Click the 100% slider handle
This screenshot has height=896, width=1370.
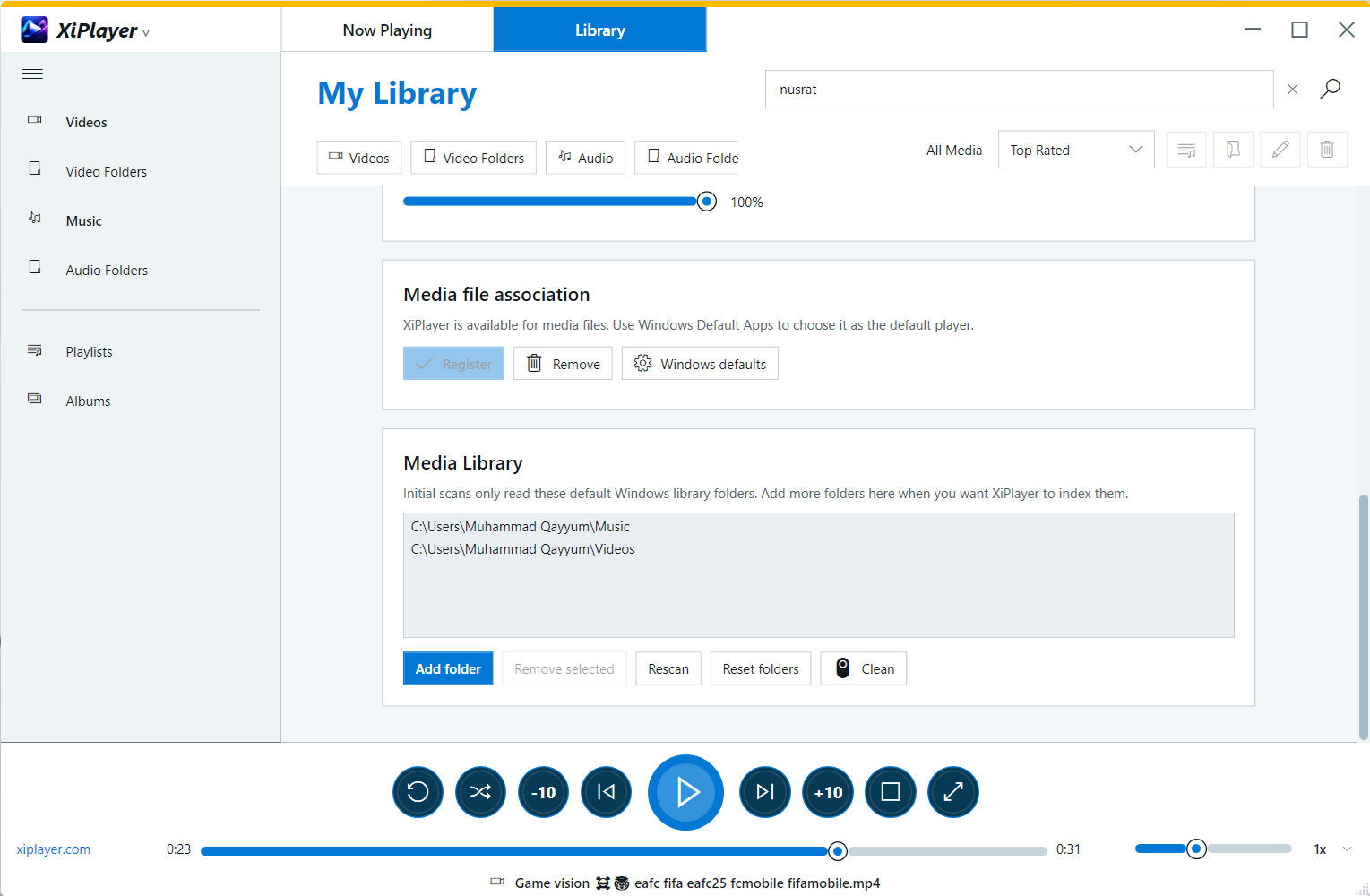(707, 202)
